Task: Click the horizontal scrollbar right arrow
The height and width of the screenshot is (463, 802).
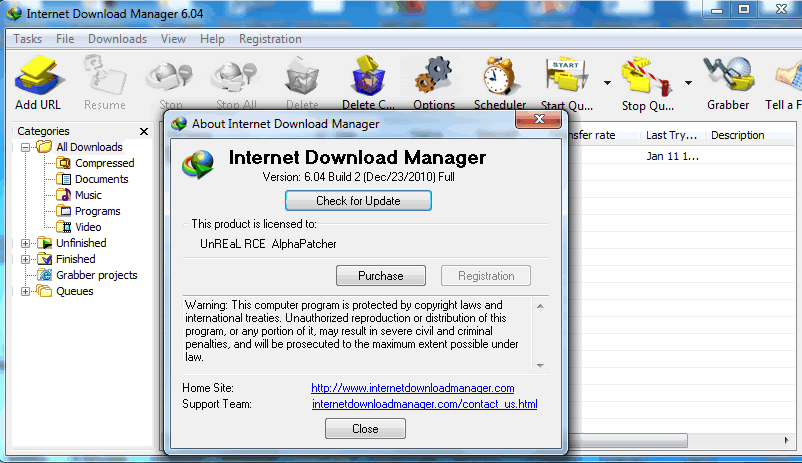Action: (786, 440)
